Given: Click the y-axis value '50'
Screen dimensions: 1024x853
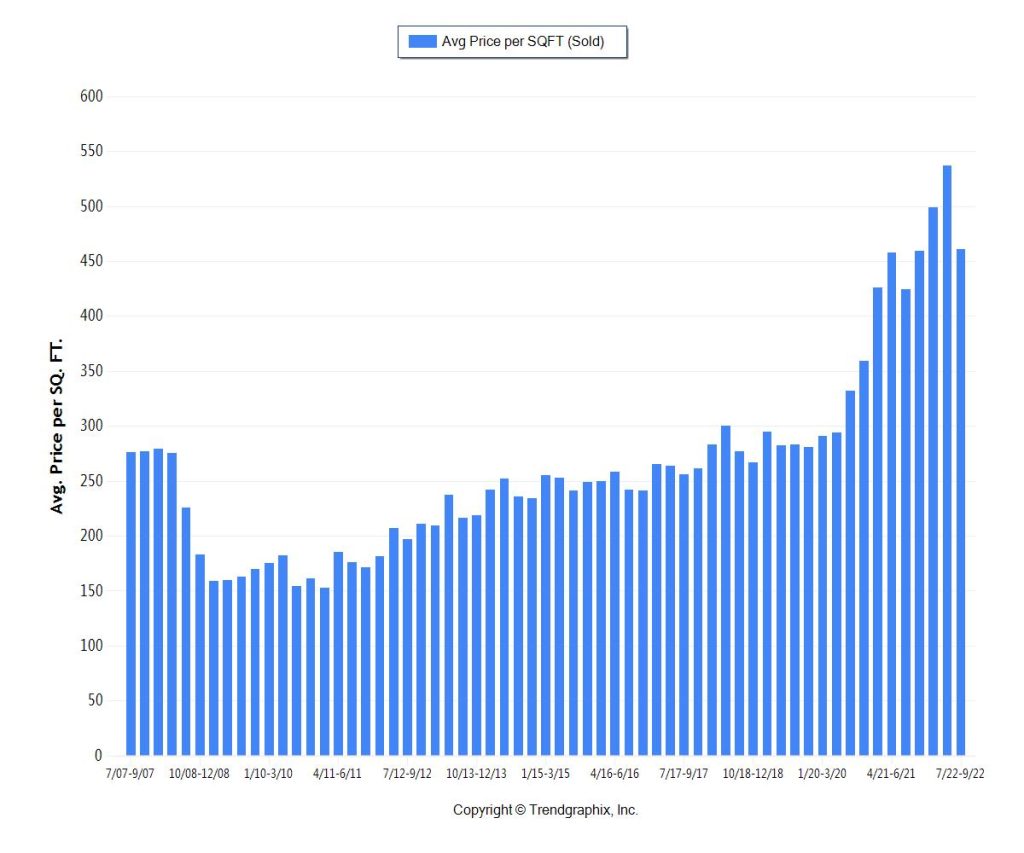Looking at the screenshot, I should (95, 700).
